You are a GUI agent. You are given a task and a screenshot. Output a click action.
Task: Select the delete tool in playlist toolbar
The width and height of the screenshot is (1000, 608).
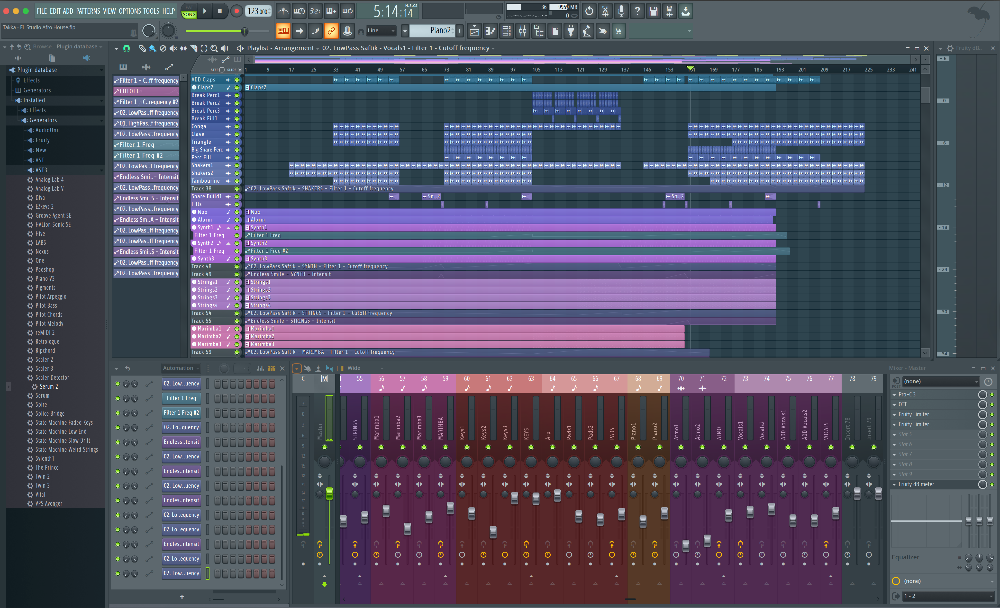163,48
